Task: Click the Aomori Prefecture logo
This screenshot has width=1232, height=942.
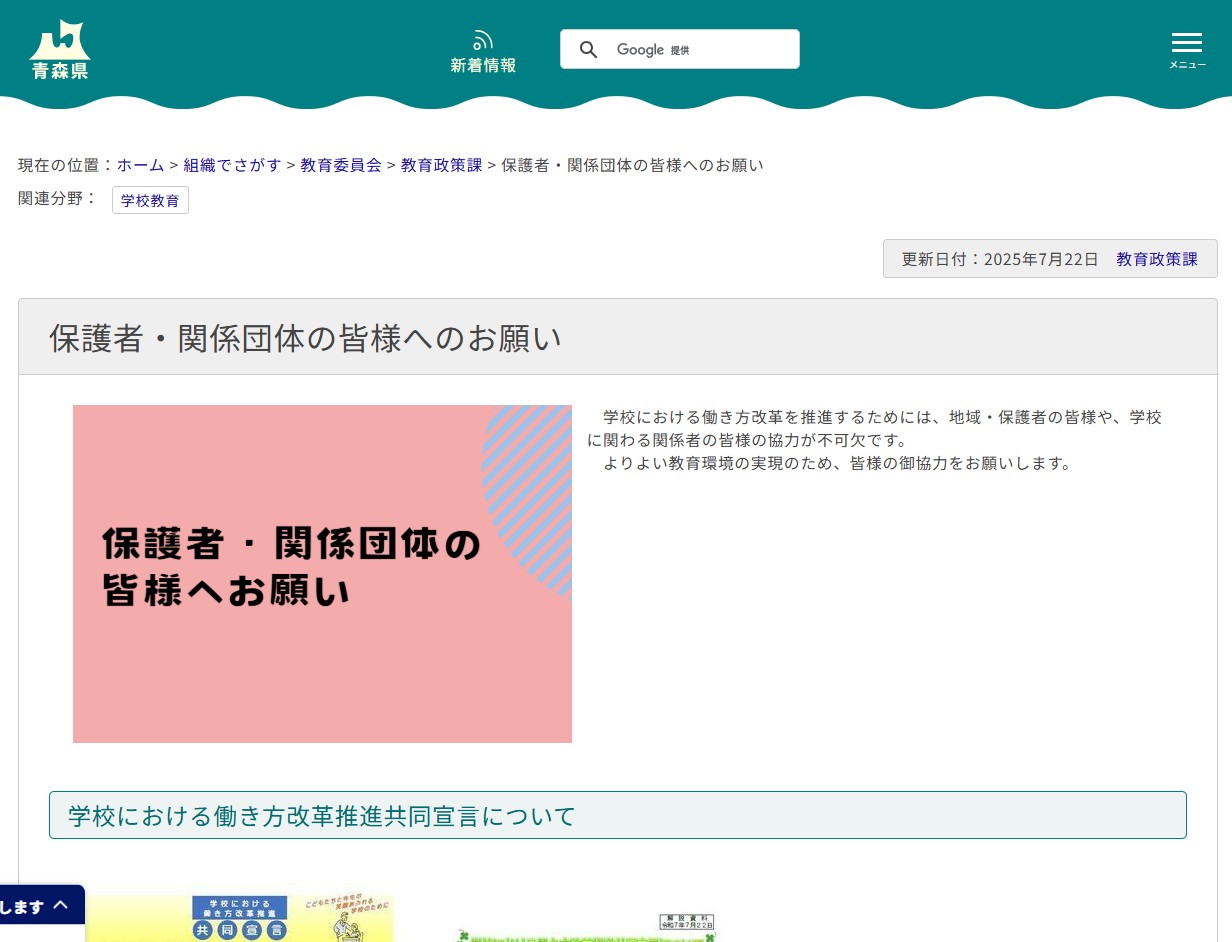Action: tap(59, 47)
